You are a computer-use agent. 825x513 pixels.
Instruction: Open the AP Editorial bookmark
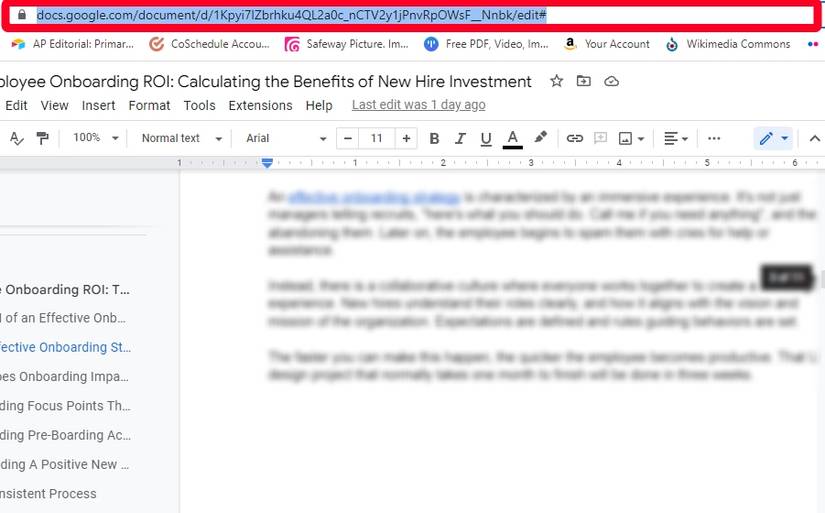pos(73,44)
